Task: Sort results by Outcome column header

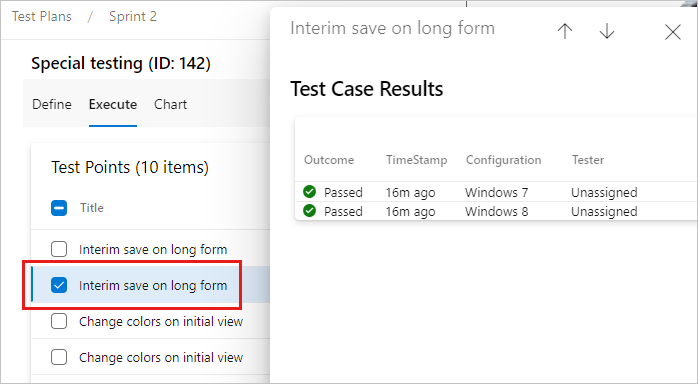Action: [329, 160]
